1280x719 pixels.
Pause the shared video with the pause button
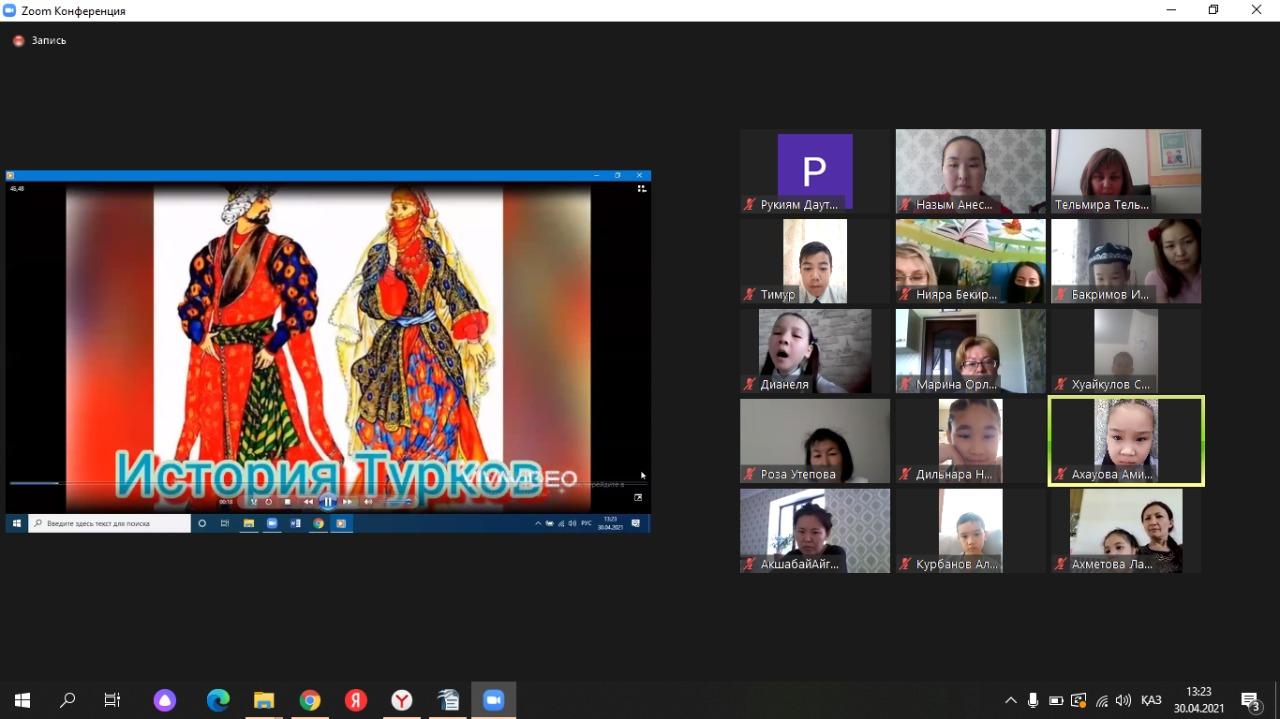pos(327,502)
